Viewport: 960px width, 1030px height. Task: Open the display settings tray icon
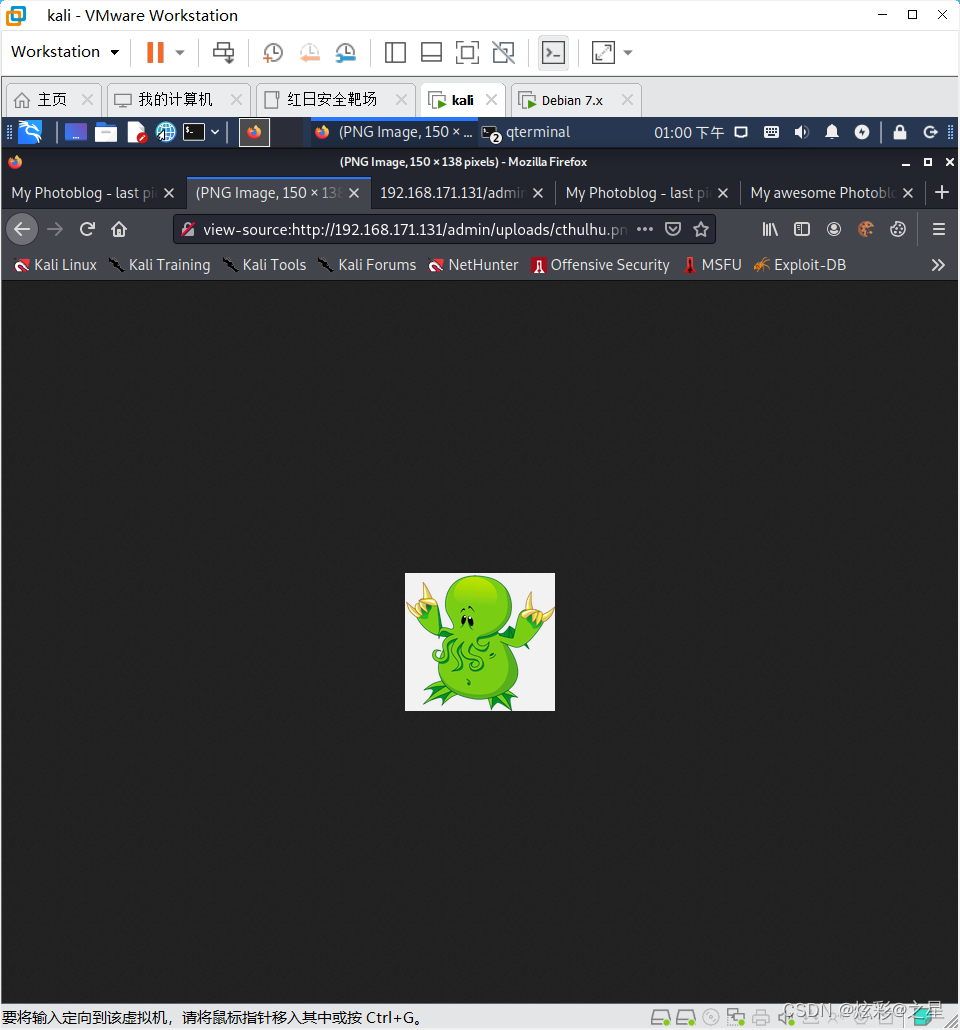pos(741,132)
